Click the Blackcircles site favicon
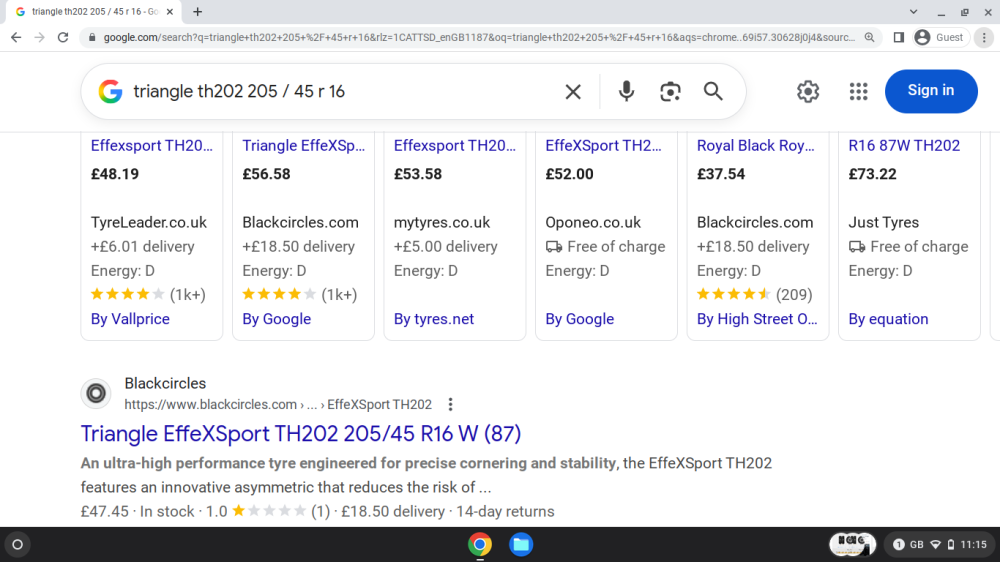This screenshot has width=1000, height=562. 96,393
